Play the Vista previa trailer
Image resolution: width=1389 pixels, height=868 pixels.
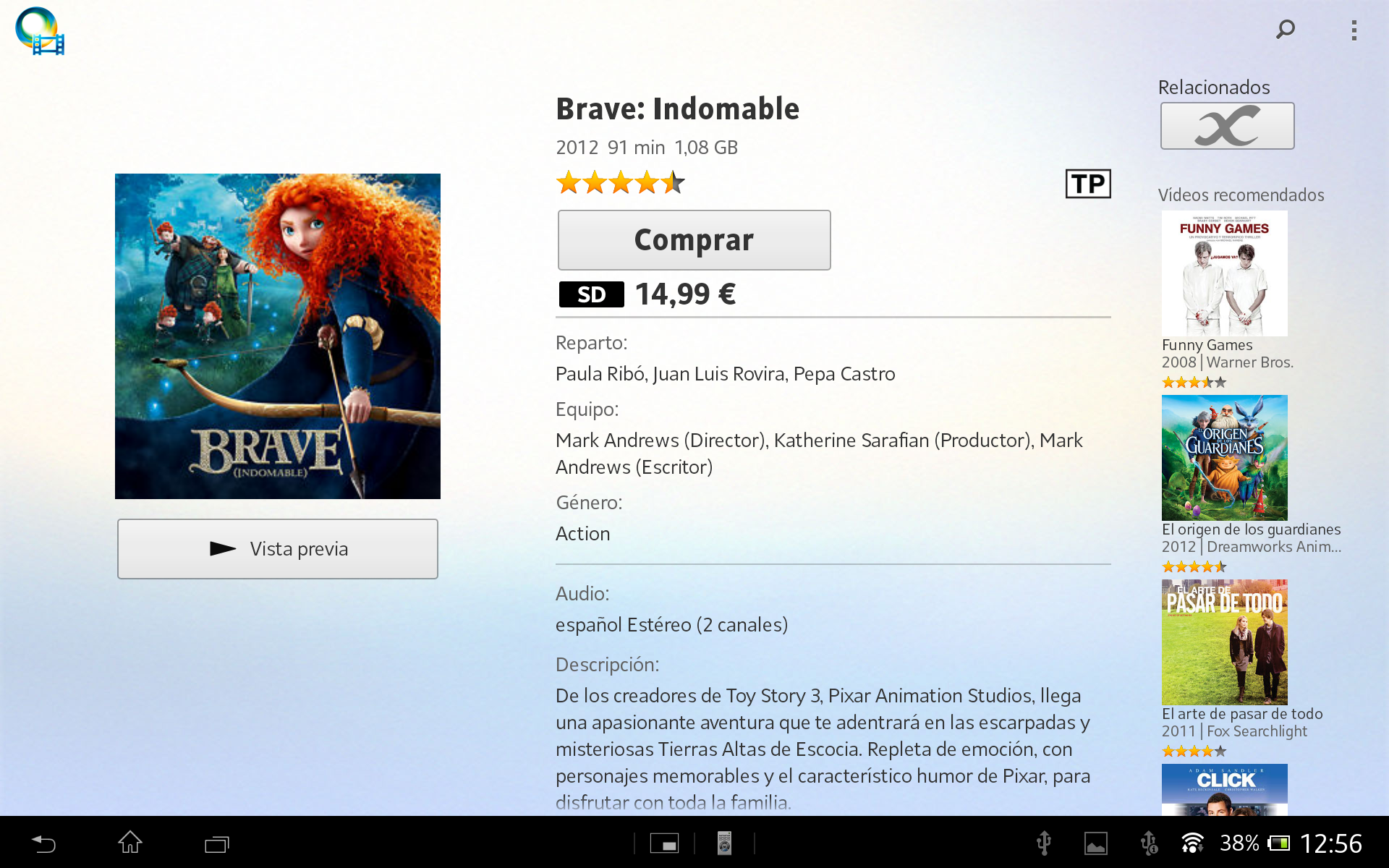pos(278,549)
